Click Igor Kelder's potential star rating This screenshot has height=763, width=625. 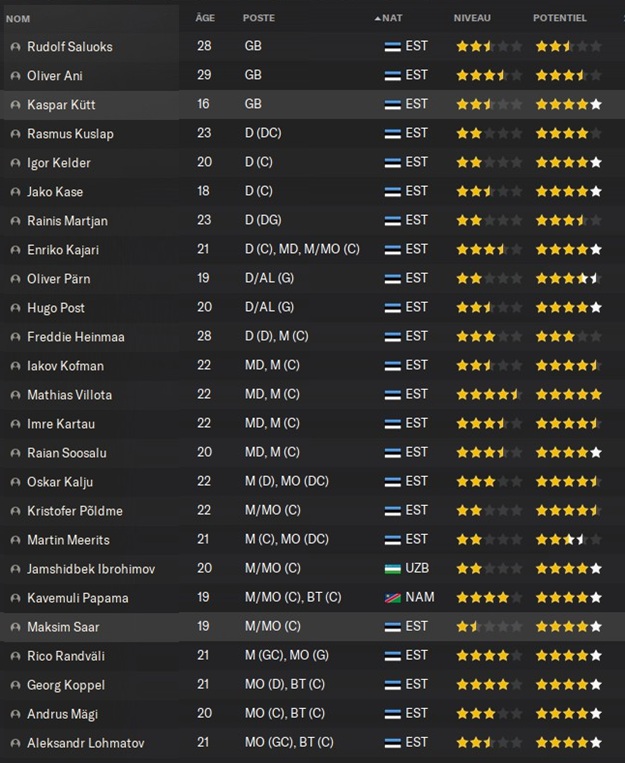[568, 162]
